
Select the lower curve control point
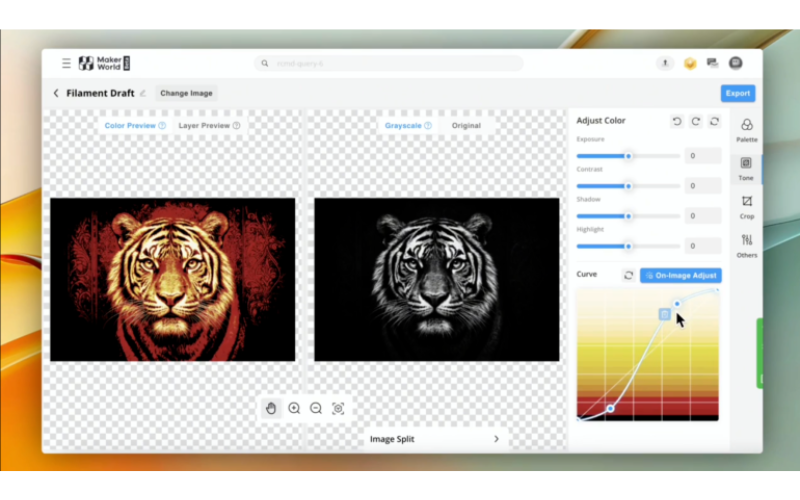tap(610, 409)
